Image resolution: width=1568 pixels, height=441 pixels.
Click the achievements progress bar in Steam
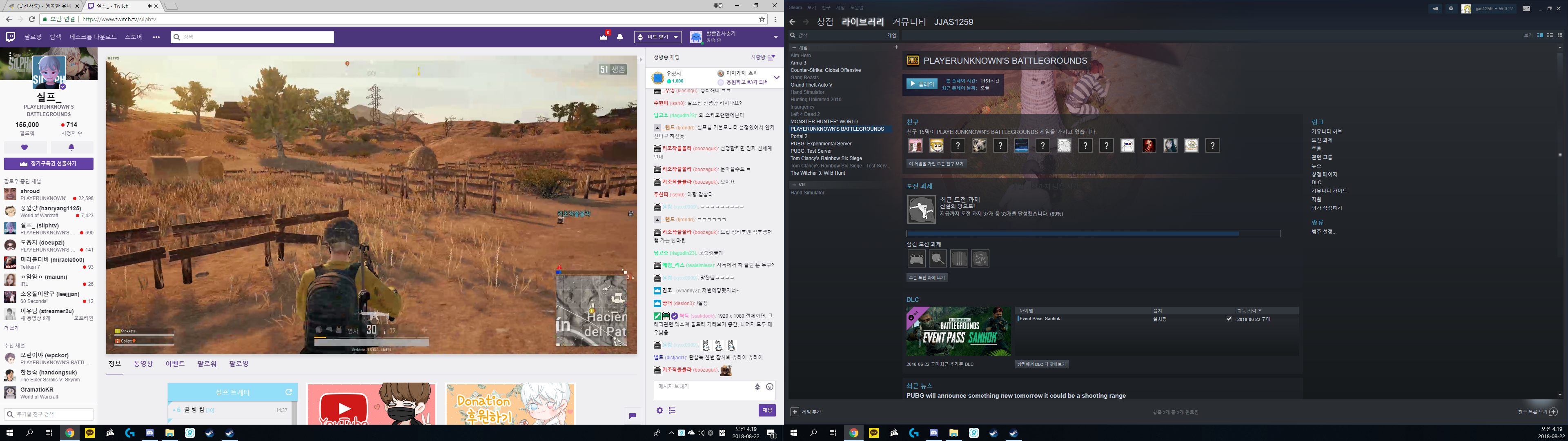coord(1093,233)
